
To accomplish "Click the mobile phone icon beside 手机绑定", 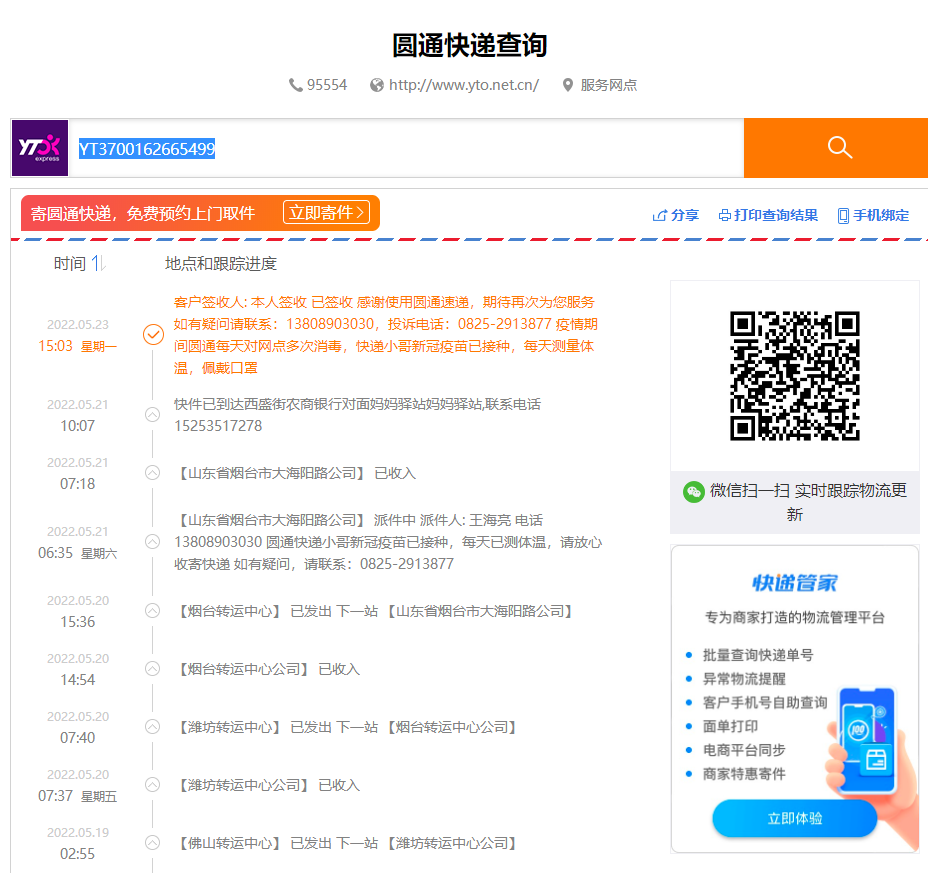I will [843, 216].
